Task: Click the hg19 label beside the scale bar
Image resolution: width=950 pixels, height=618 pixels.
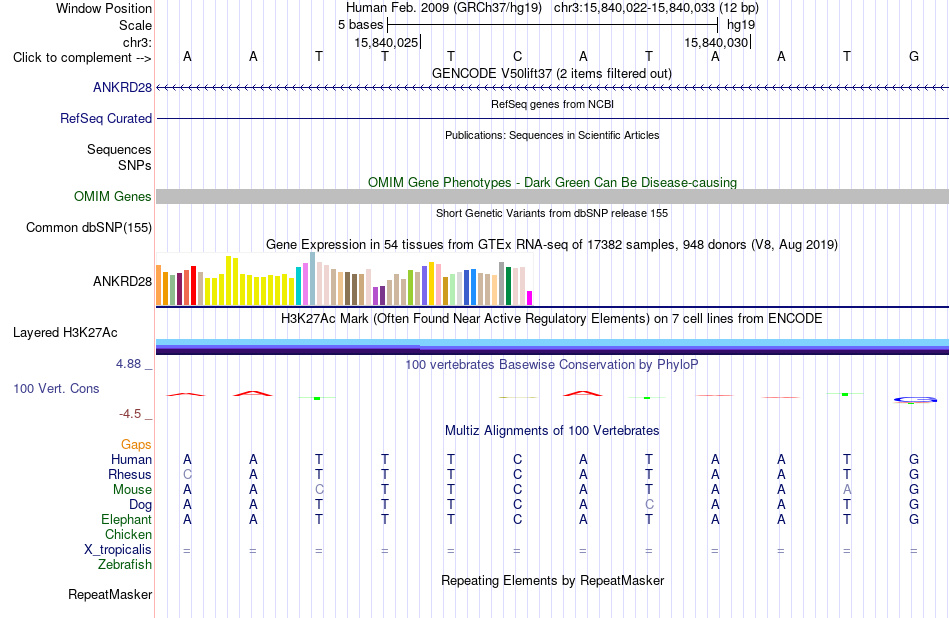Action: pos(741,25)
